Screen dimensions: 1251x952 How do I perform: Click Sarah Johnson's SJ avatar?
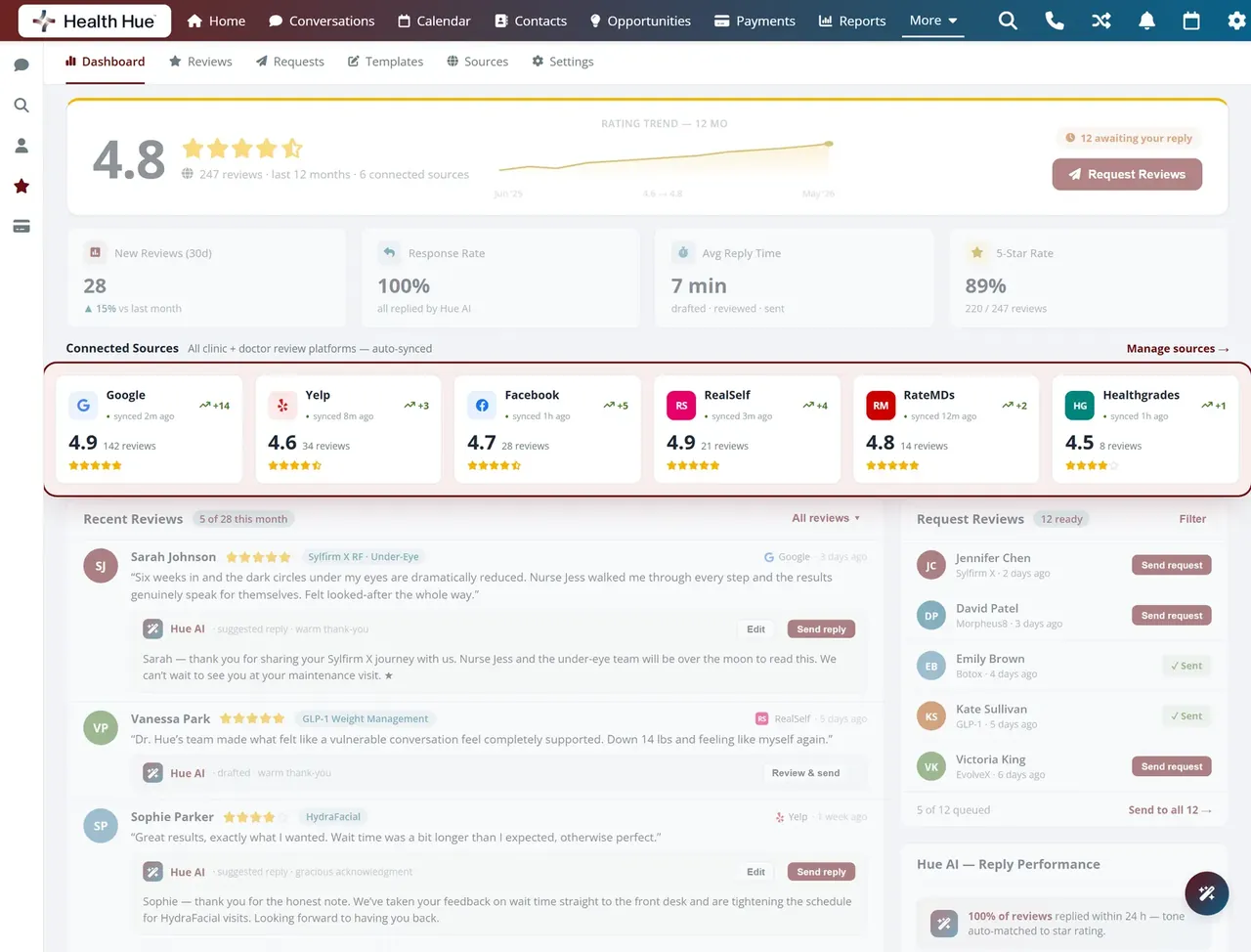click(101, 565)
